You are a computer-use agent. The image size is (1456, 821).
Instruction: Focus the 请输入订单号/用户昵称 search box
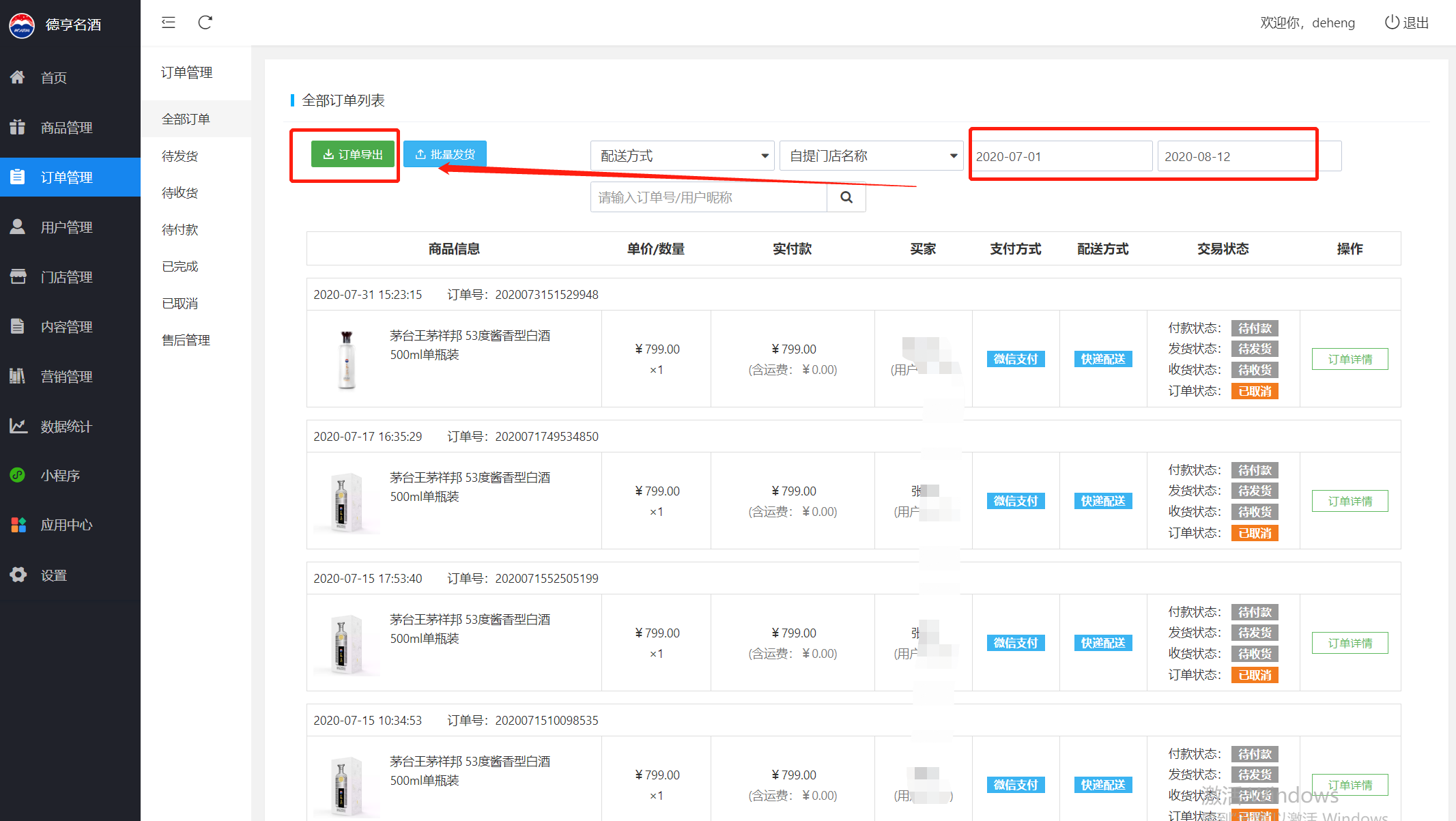pyautogui.click(x=709, y=197)
